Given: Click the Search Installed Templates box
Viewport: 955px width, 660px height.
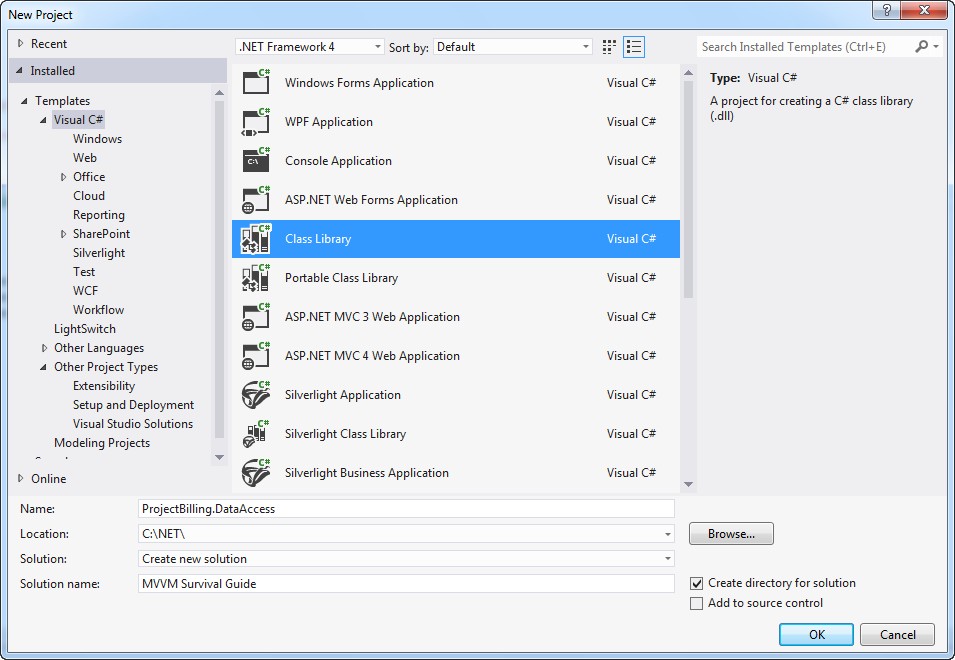Looking at the screenshot, I should 805,47.
